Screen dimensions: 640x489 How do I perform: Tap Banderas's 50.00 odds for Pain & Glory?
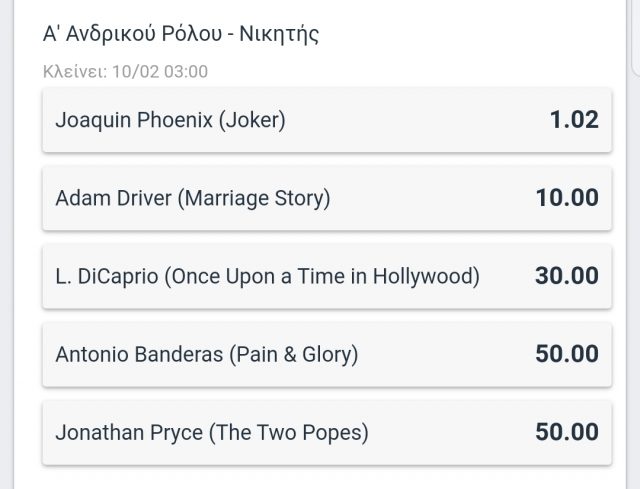pyautogui.click(x=567, y=353)
